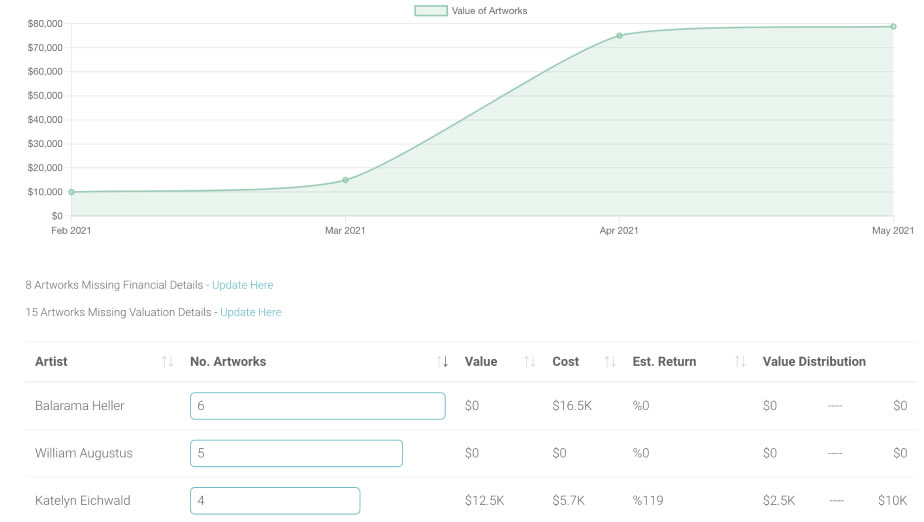Sort table by Cost column arrows
Screen dimensions: 924x522
click(610, 362)
